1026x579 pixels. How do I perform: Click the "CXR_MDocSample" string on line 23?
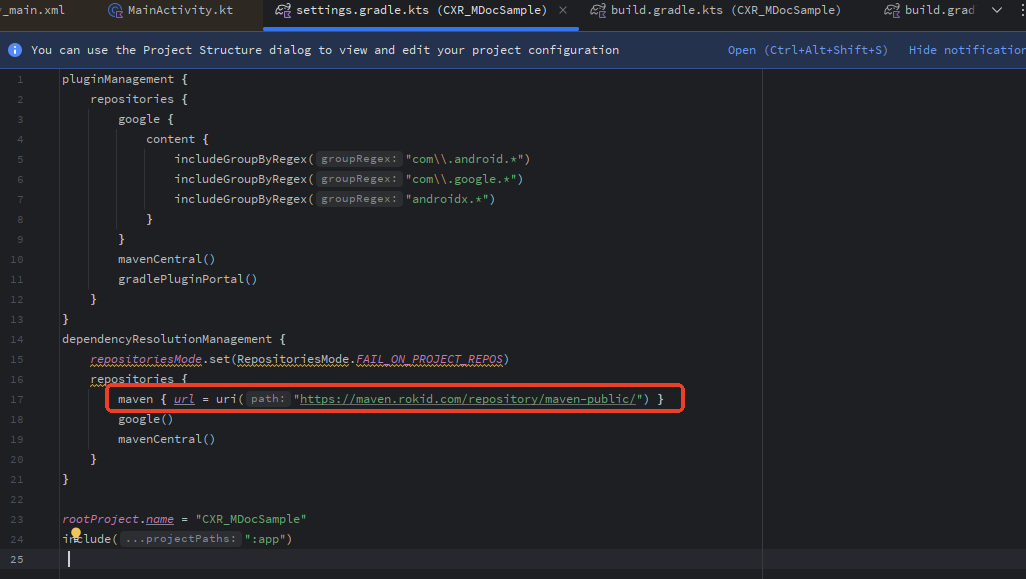[251, 519]
